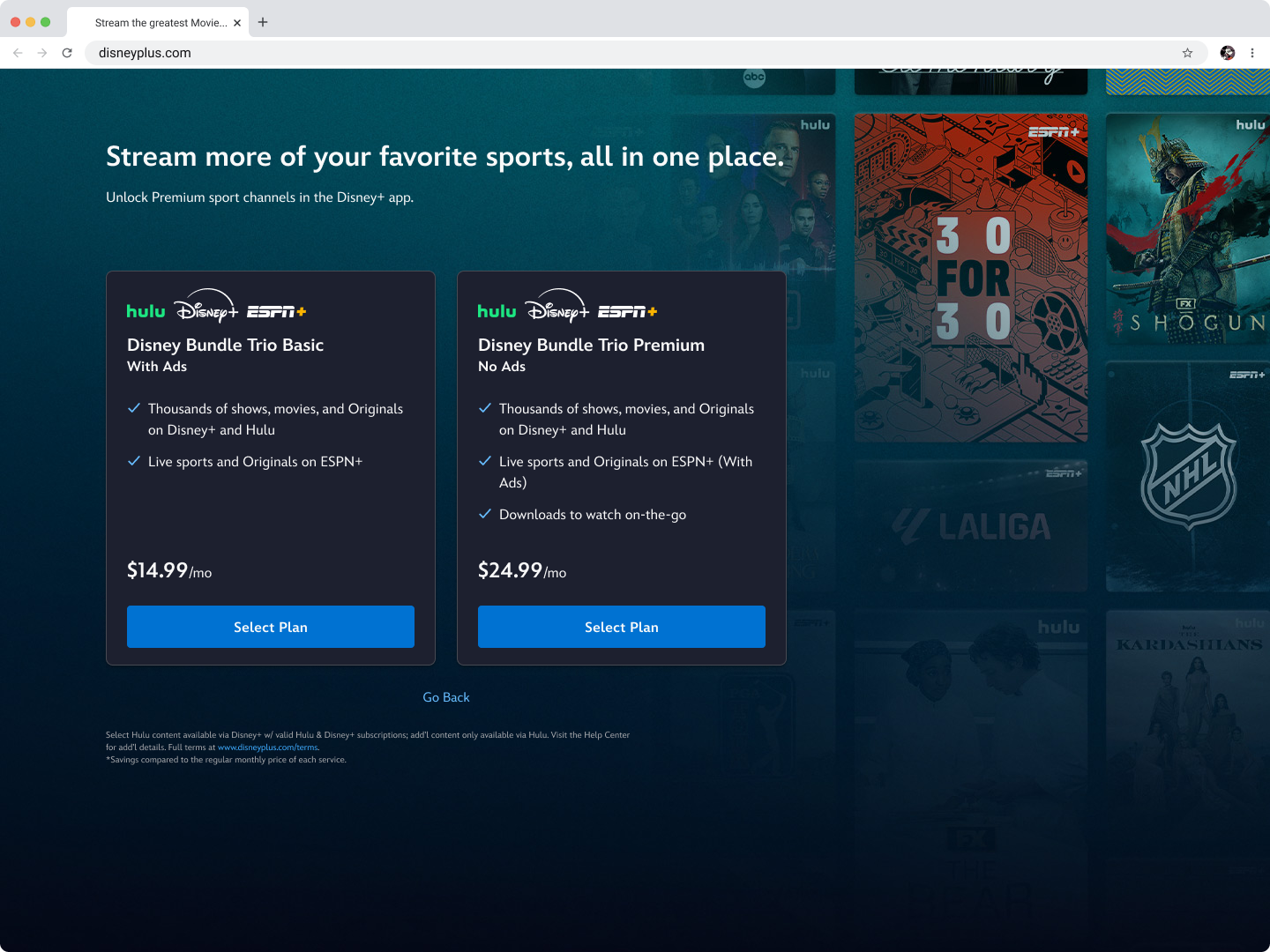Open the browser three-dot menu
Image resolution: width=1270 pixels, height=952 pixels.
point(1251,53)
